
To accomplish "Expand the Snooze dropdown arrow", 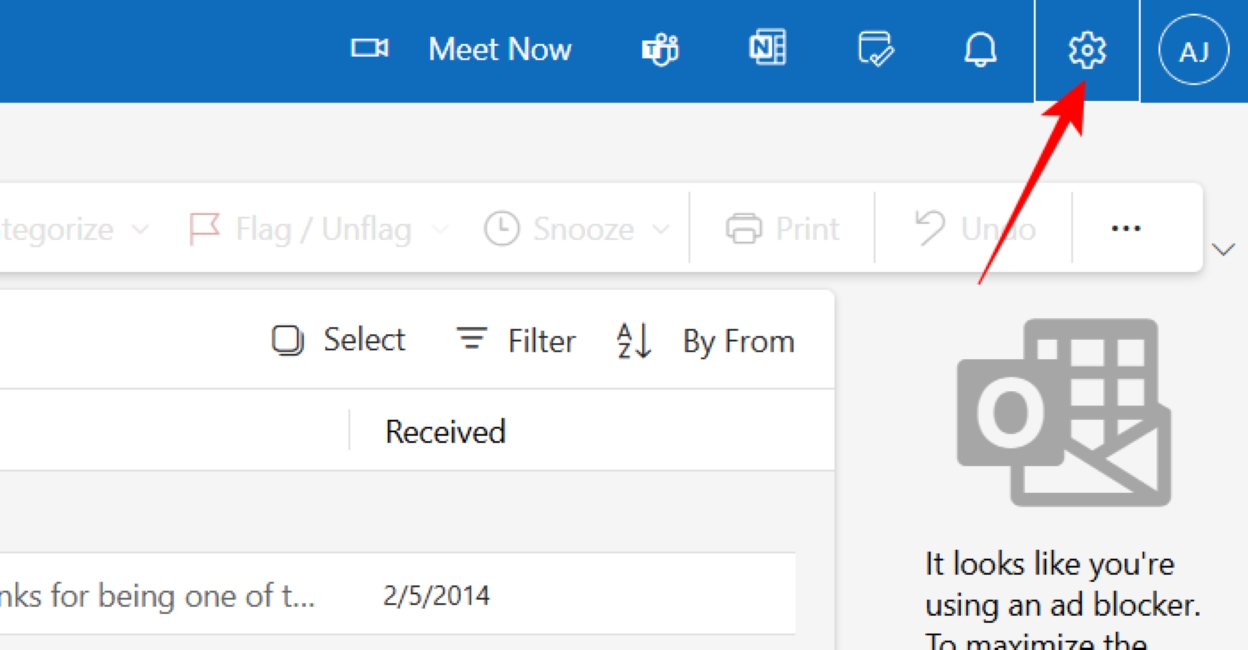I will [x=660, y=229].
